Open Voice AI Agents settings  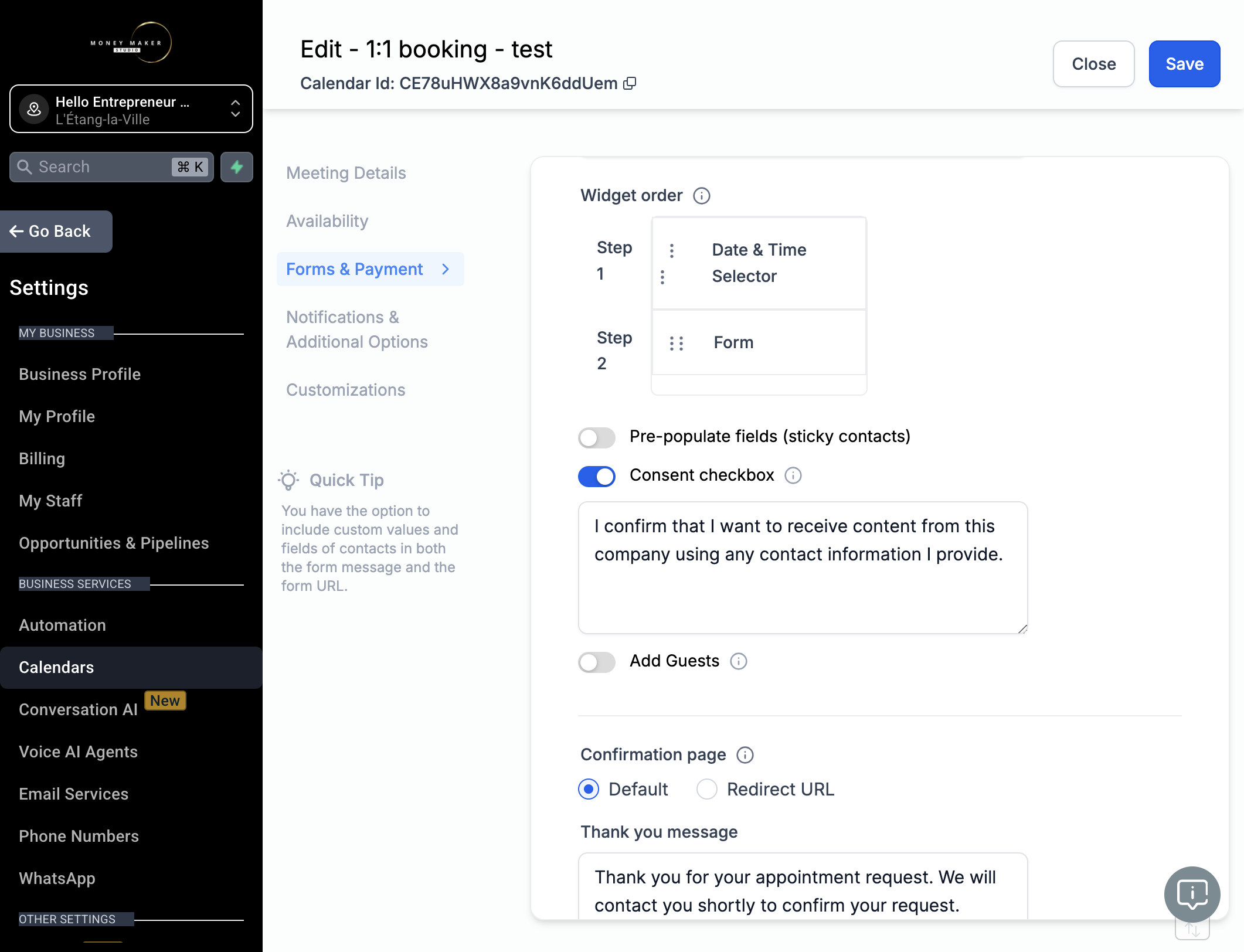(78, 752)
